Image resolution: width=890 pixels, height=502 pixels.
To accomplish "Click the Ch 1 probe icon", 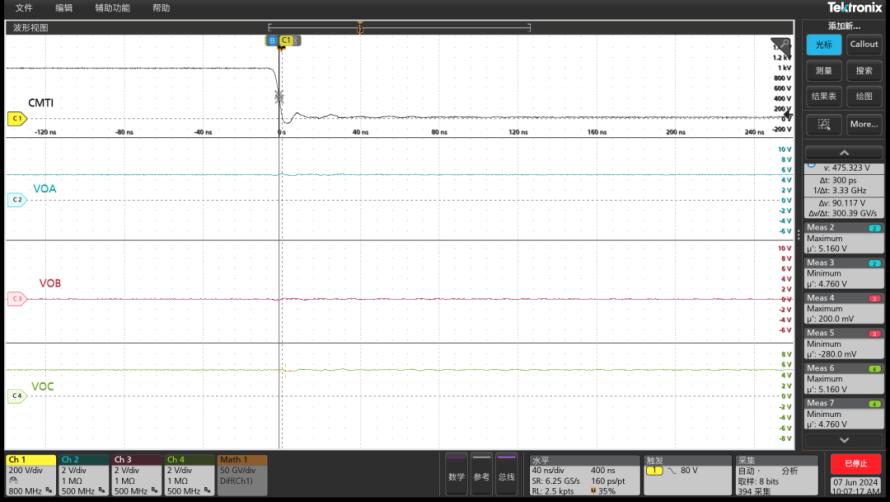I will [x=13, y=481].
